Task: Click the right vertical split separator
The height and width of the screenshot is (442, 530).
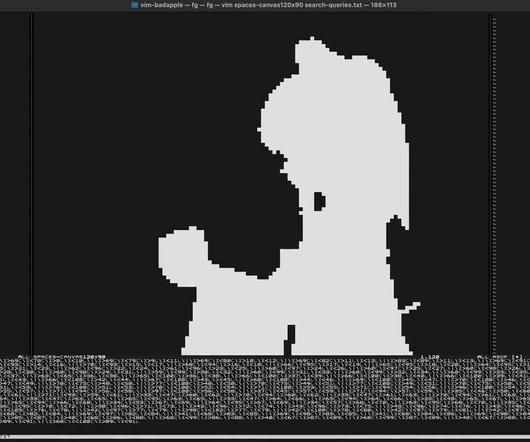Action: click(x=490, y=184)
